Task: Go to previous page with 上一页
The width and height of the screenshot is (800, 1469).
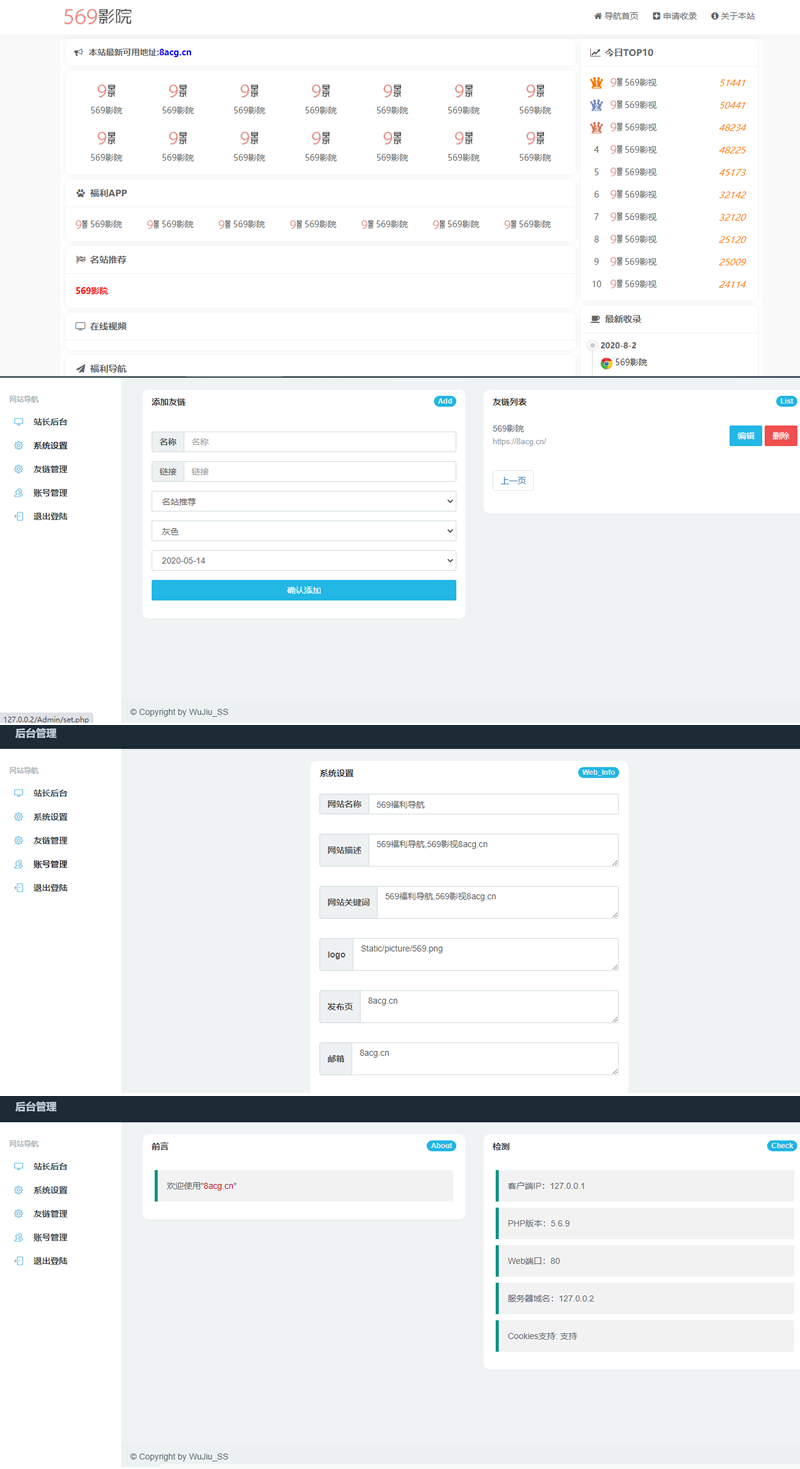Action: [x=513, y=481]
